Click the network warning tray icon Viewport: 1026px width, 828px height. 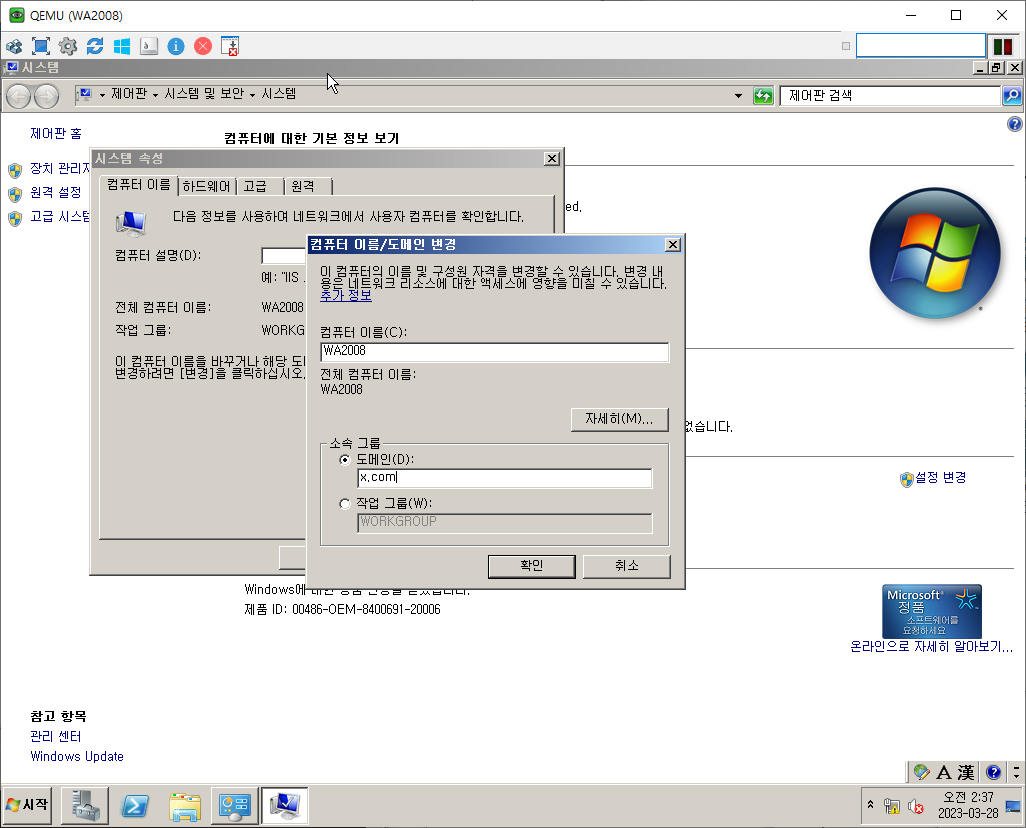coord(891,806)
